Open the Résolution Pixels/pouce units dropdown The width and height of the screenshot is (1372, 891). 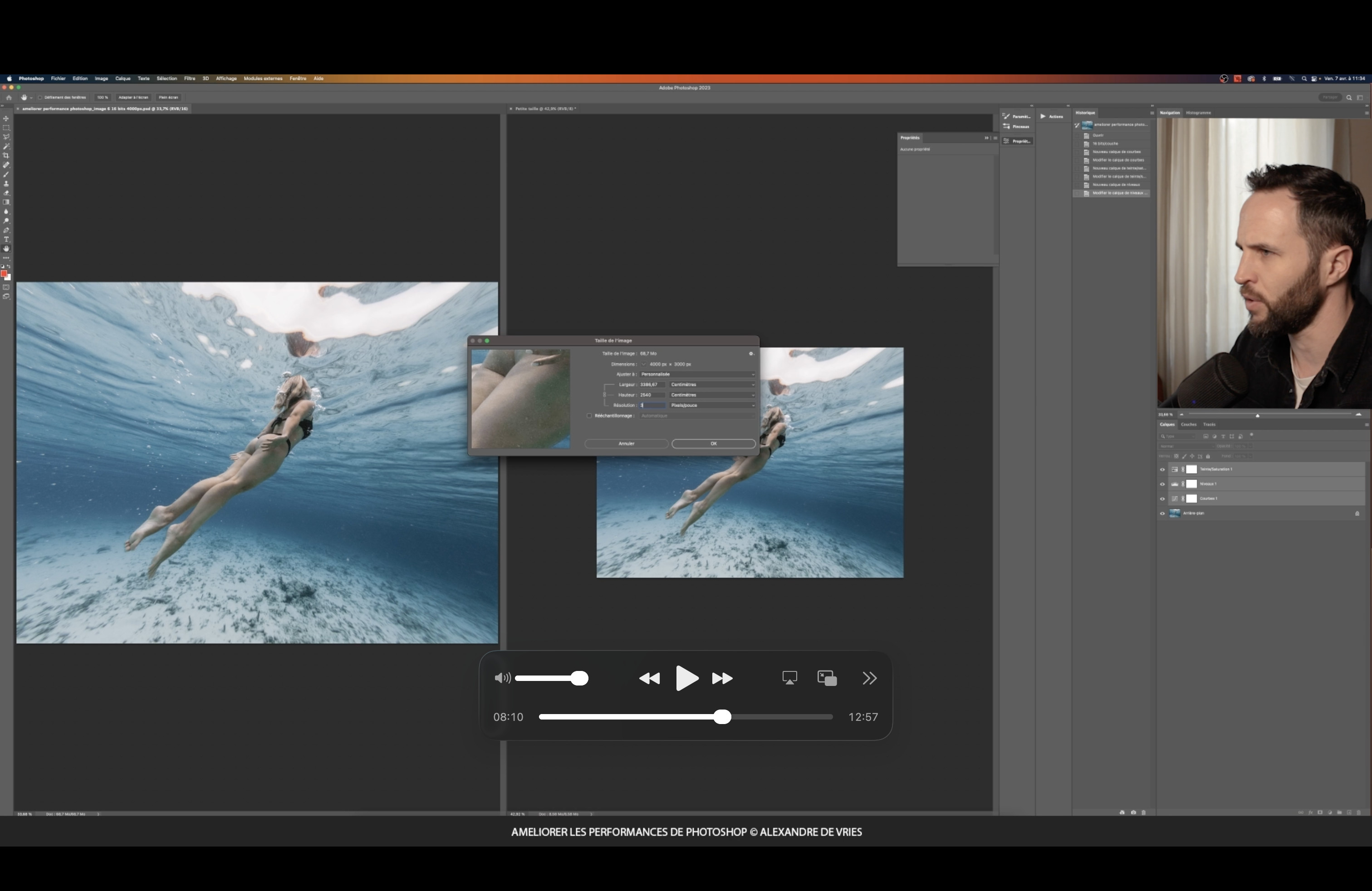[712, 405]
